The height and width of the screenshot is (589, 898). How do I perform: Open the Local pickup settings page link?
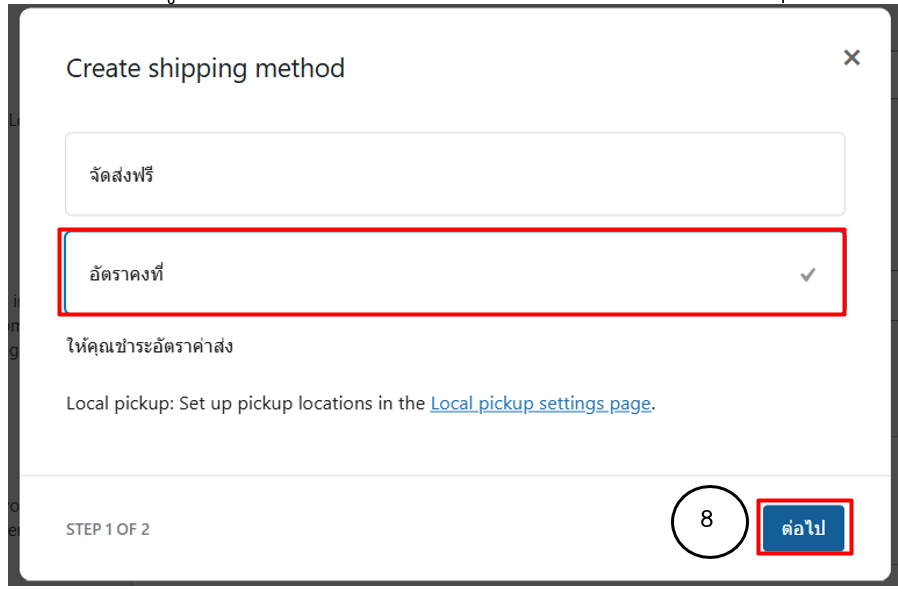tap(540, 404)
